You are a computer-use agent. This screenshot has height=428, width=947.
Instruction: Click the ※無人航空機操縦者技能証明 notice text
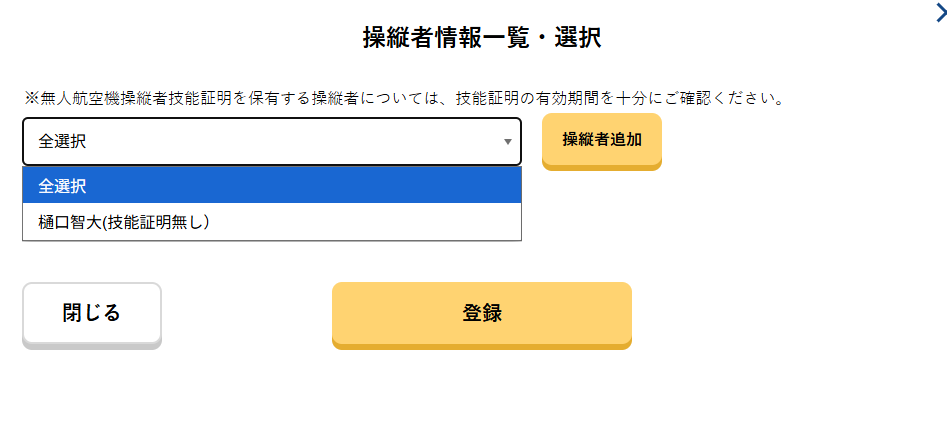[x=403, y=98]
